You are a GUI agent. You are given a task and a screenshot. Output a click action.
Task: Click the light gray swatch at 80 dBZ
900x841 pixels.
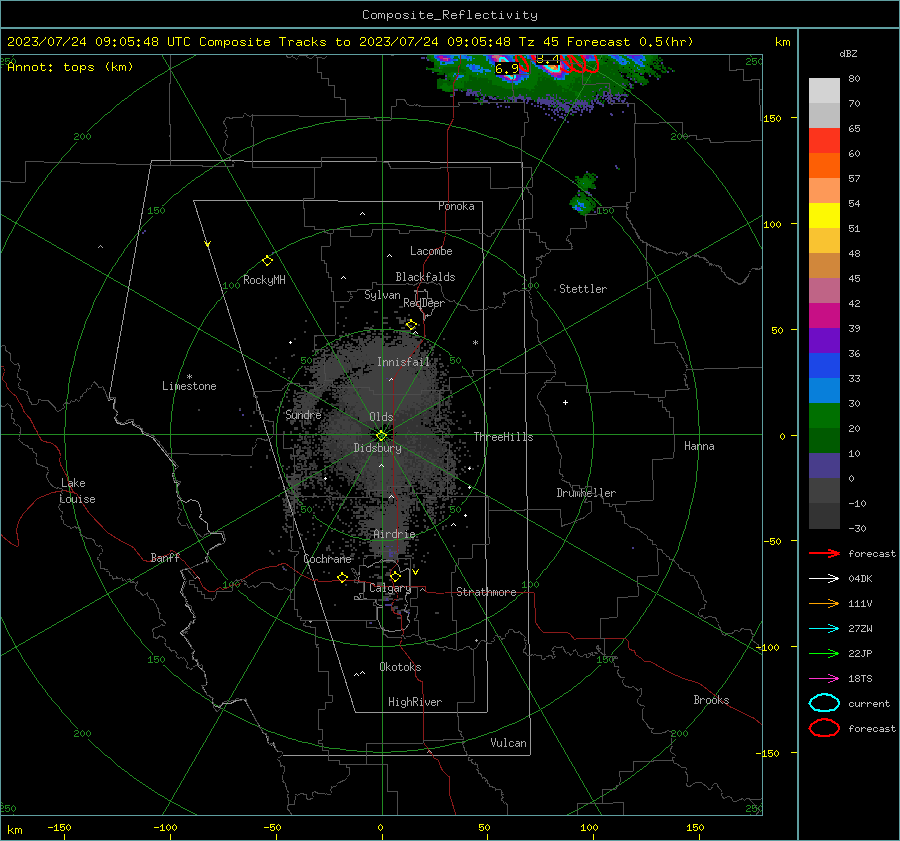click(x=824, y=90)
